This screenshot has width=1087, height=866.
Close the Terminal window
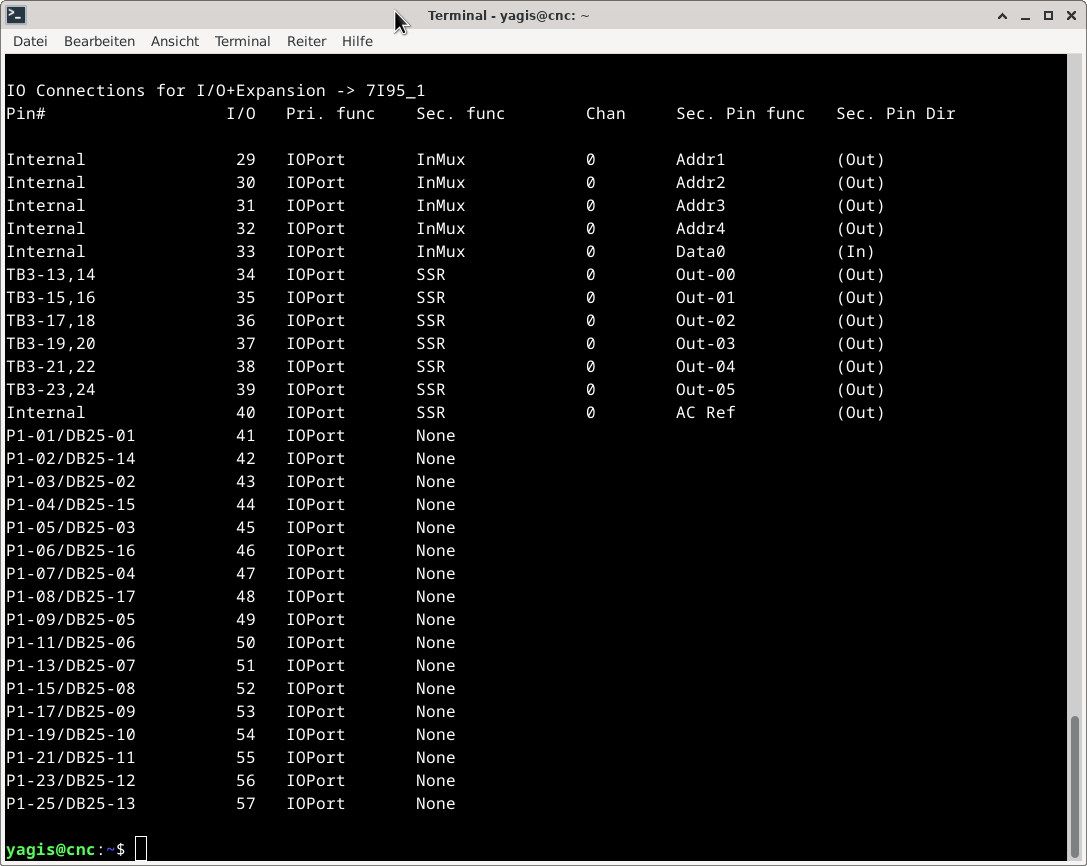[x=1071, y=15]
